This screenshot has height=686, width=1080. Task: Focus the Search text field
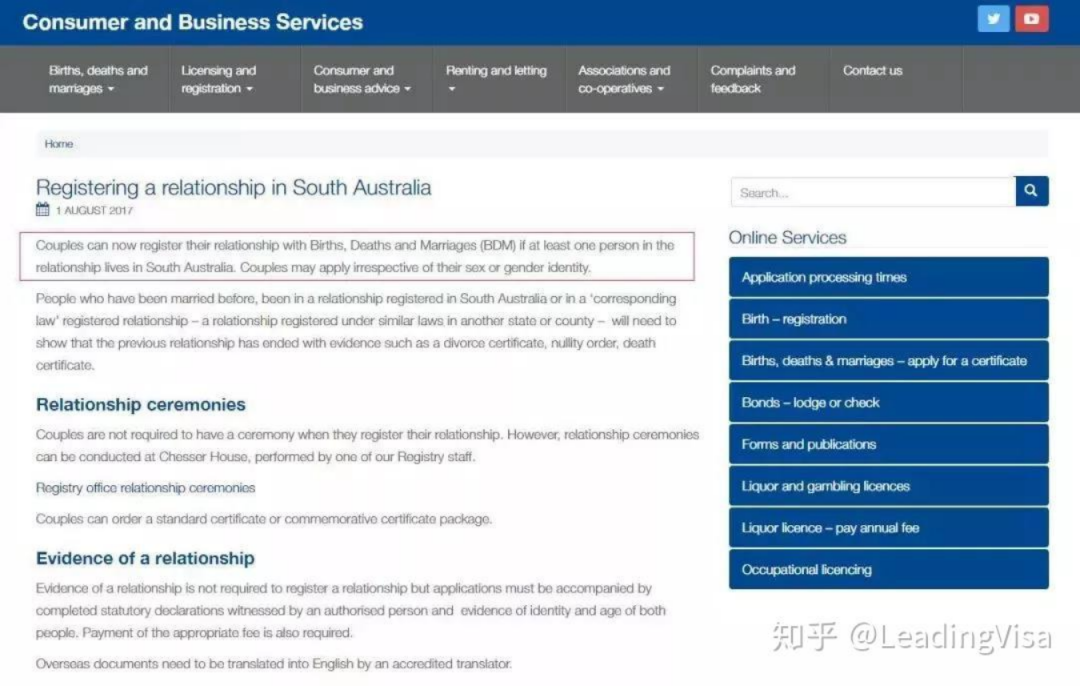(x=873, y=192)
